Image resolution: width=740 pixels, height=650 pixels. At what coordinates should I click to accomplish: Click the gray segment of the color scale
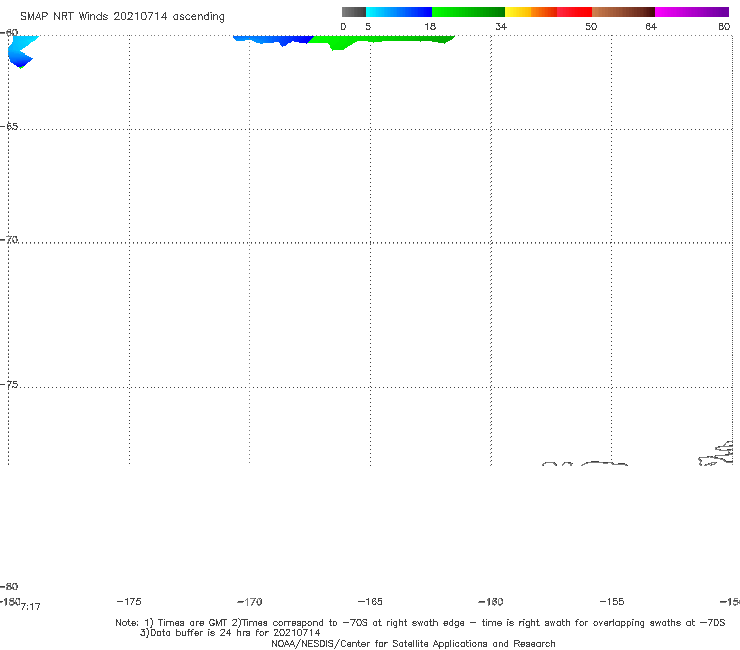pyautogui.click(x=354, y=12)
